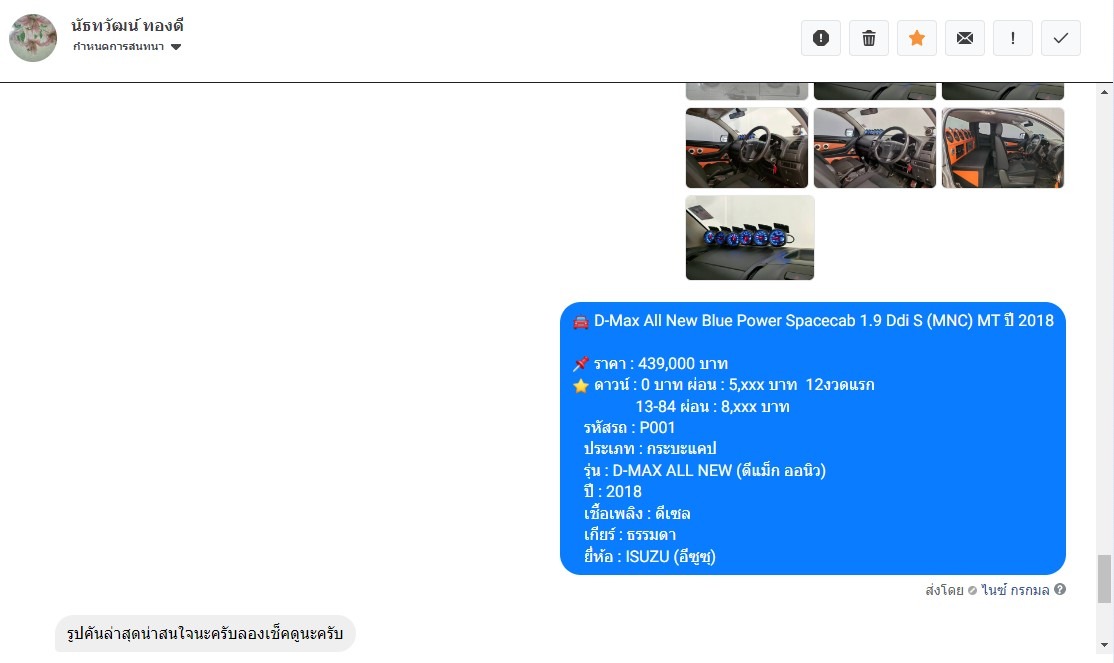1114x663 pixels.
Task: Click the line 13-84 ผ่อน : 8,xxx บาท
Action: pyautogui.click(x=713, y=406)
